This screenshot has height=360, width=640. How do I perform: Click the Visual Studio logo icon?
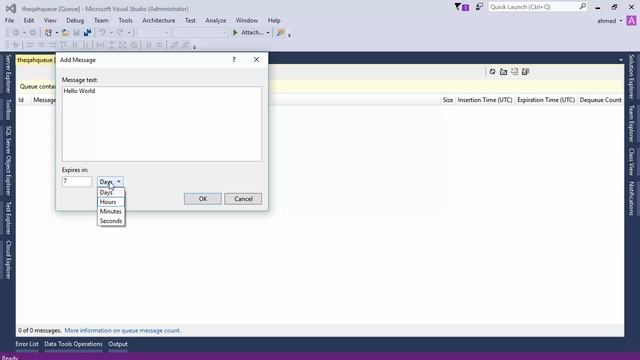click(x=11, y=8)
